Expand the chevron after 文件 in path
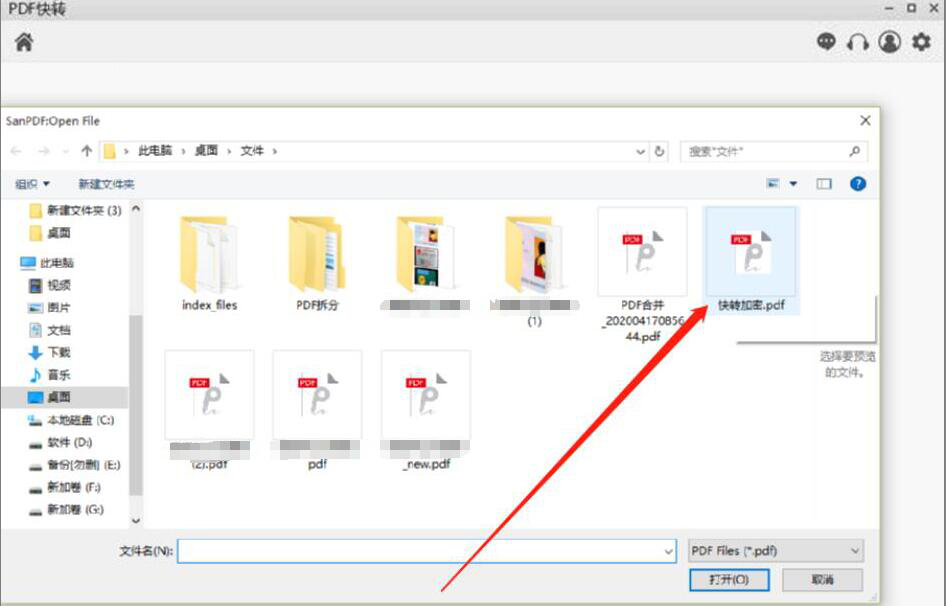The height and width of the screenshot is (606, 946). (275, 151)
